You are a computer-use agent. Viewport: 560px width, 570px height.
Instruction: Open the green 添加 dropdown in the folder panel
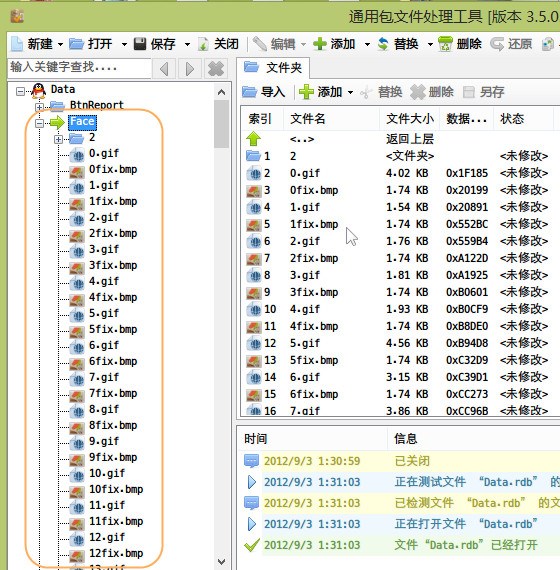point(350,92)
